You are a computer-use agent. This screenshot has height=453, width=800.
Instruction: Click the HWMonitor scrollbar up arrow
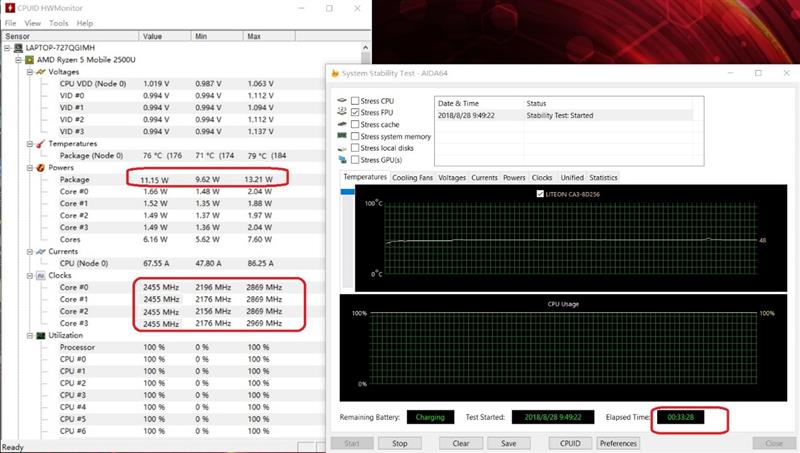(x=365, y=47)
